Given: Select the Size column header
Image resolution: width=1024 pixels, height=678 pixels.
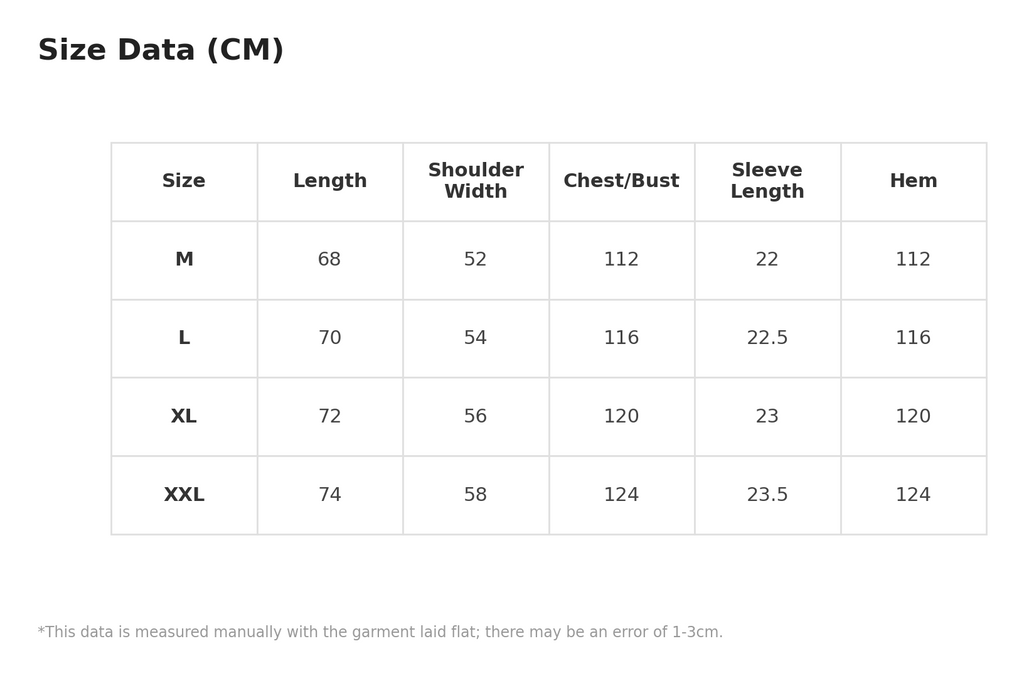Looking at the screenshot, I should point(184,180).
